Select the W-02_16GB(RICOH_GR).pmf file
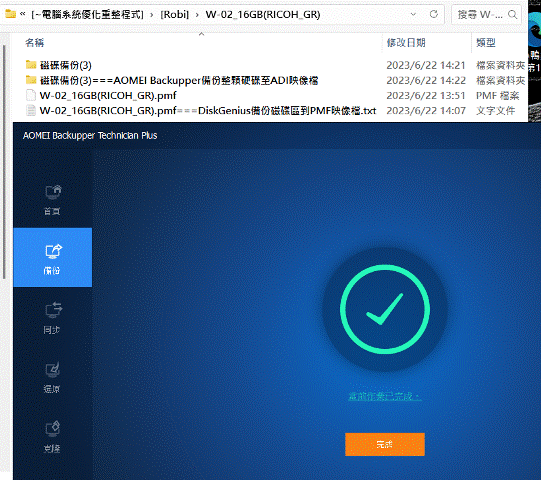 tap(108, 96)
